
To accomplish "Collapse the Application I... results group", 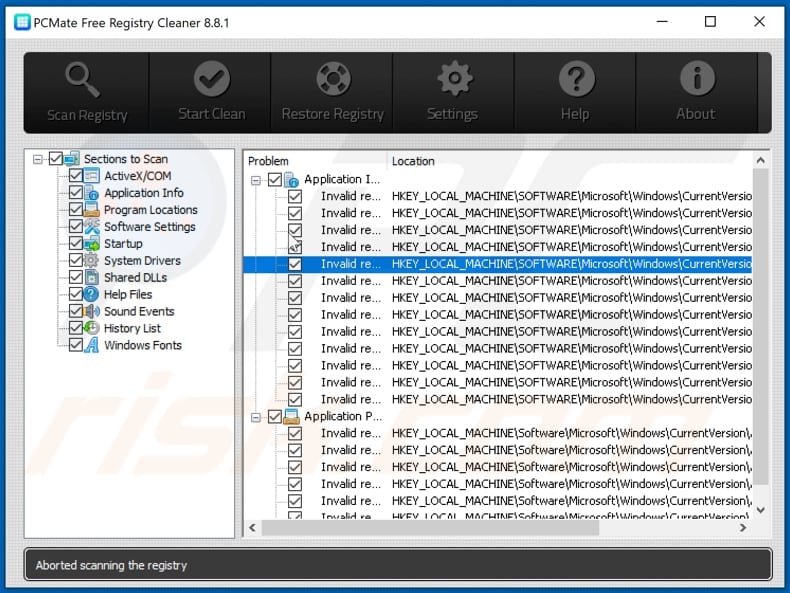I will 256,180.
